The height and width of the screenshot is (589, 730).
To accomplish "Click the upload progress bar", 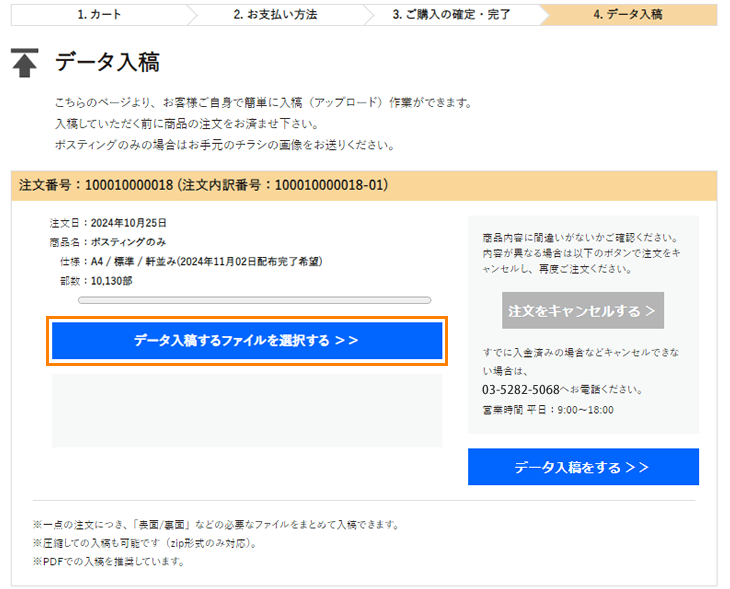I will (254, 300).
